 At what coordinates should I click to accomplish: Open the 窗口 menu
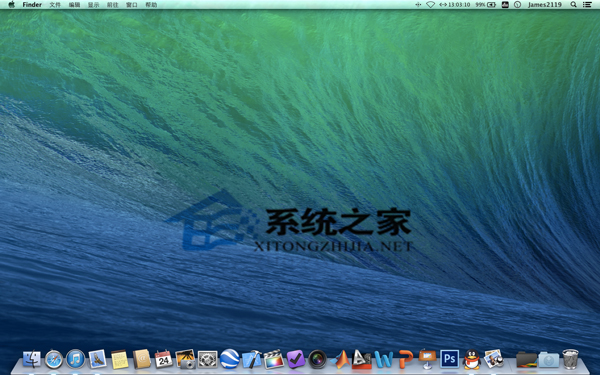coord(132,5)
